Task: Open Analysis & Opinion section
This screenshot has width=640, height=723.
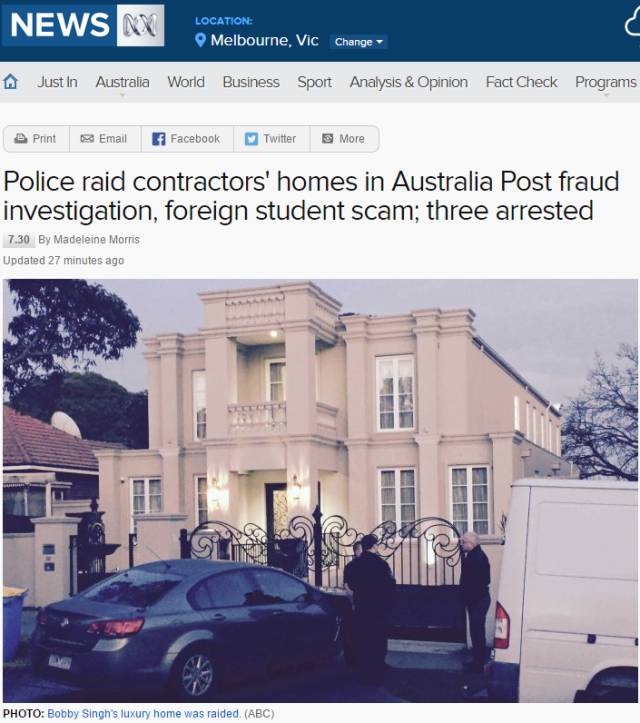Action: (409, 82)
